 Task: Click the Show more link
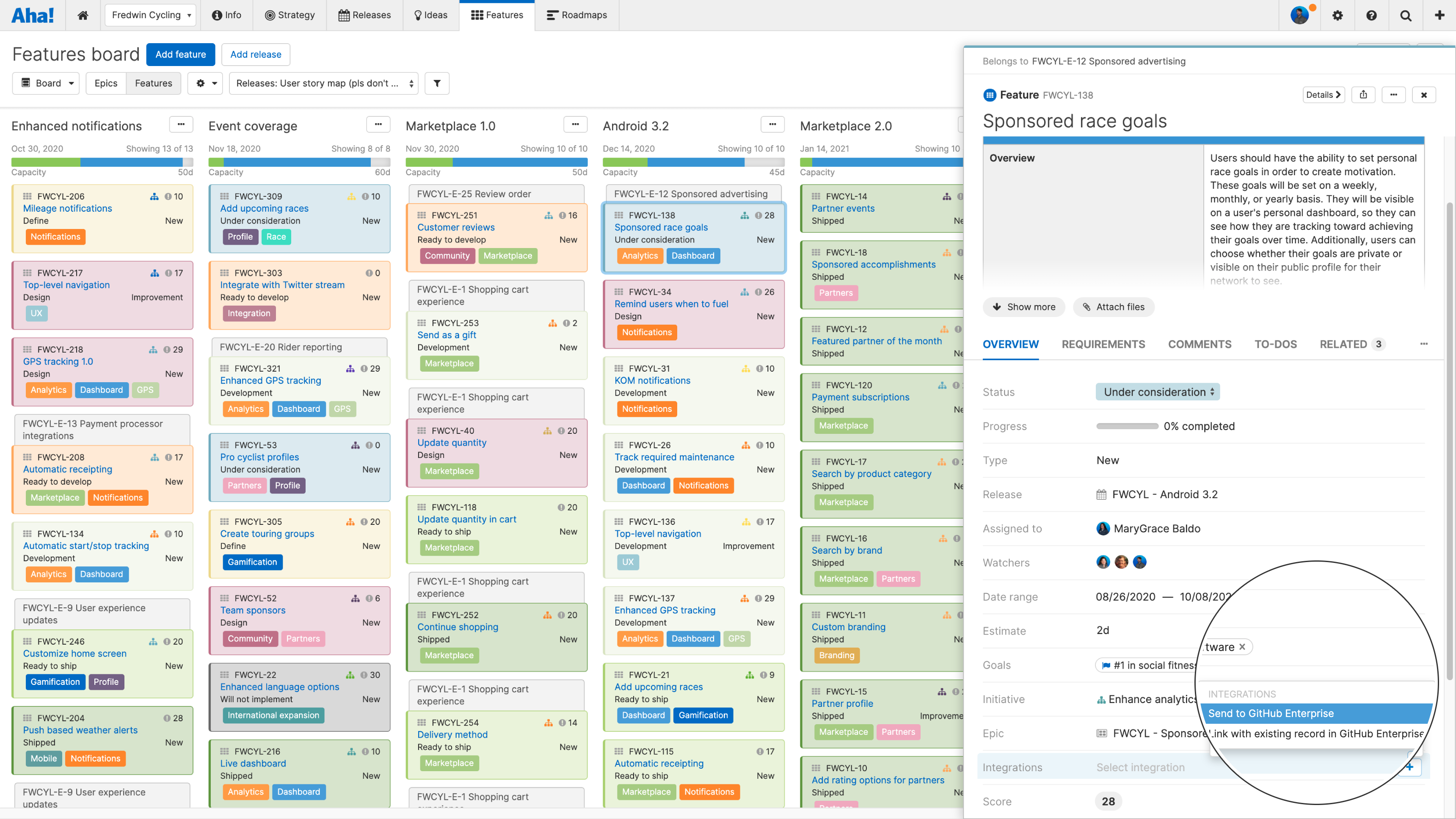coord(1023,307)
